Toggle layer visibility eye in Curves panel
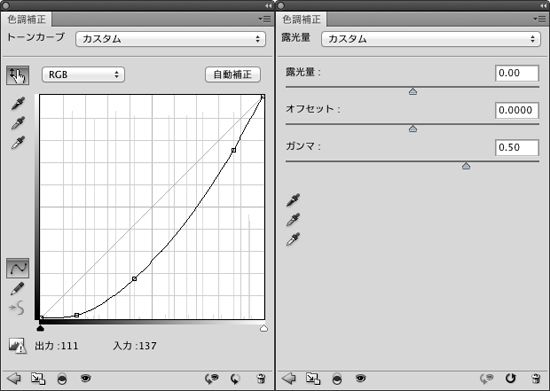 pos(86,378)
